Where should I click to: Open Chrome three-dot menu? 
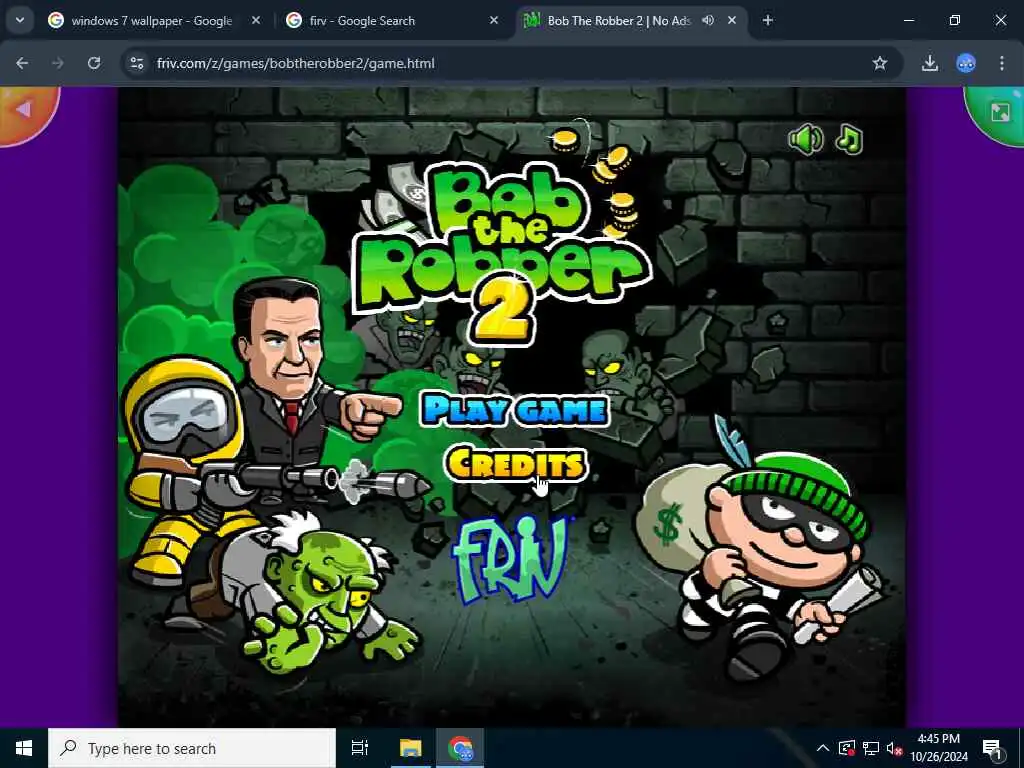click(1002, 63)
